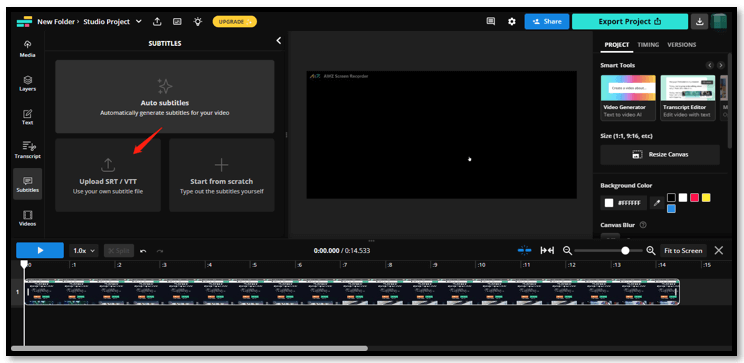The height and width of the screenshot is (363, 744).
Task: Click the New Folder breadcrumb
Action: pyautogui.click(x=56, y=21)
